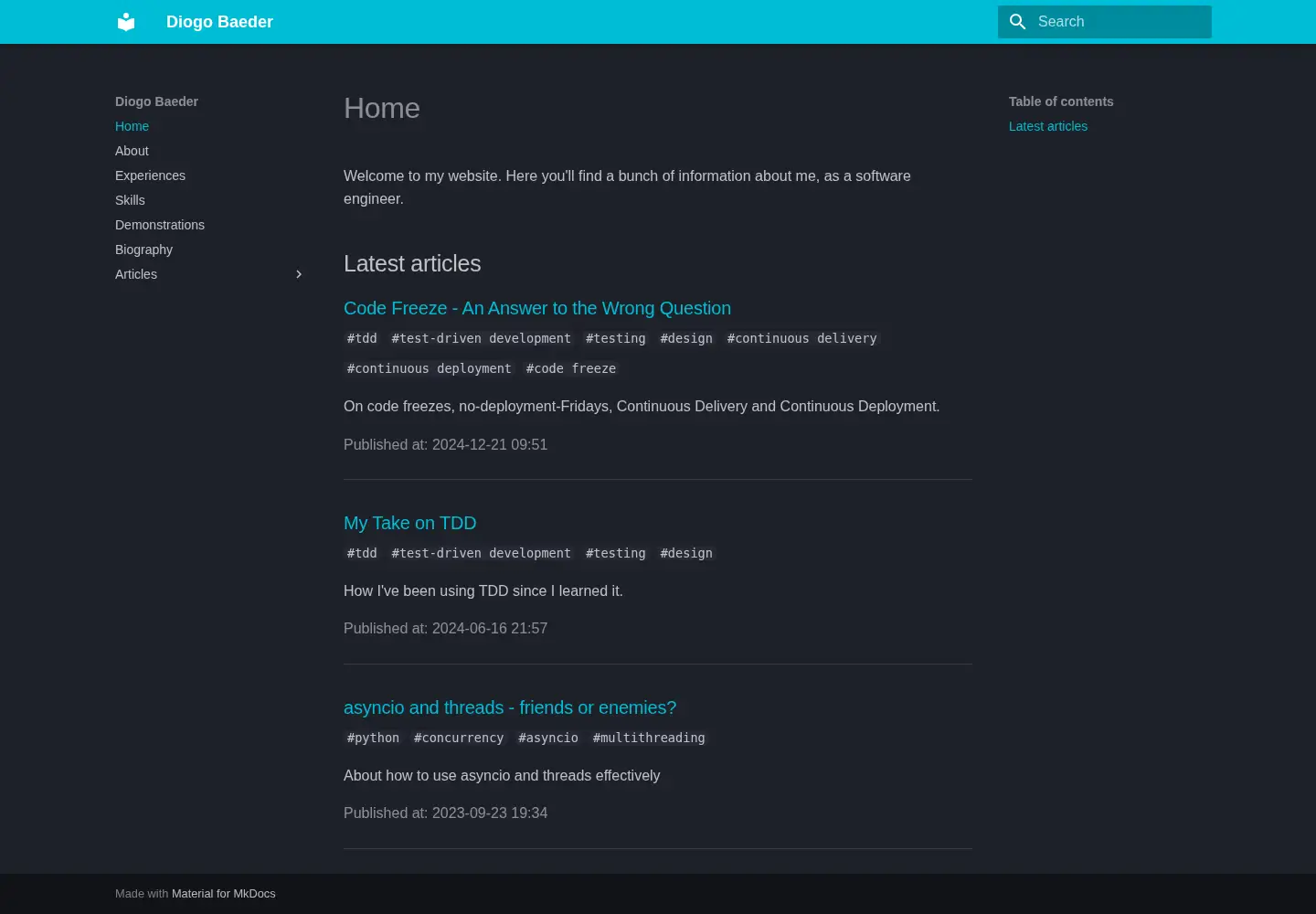Image resolution: width=1316 pixels, height=914 pixels.
Task: Click the Table of contents label
Action: [1061, 101]
